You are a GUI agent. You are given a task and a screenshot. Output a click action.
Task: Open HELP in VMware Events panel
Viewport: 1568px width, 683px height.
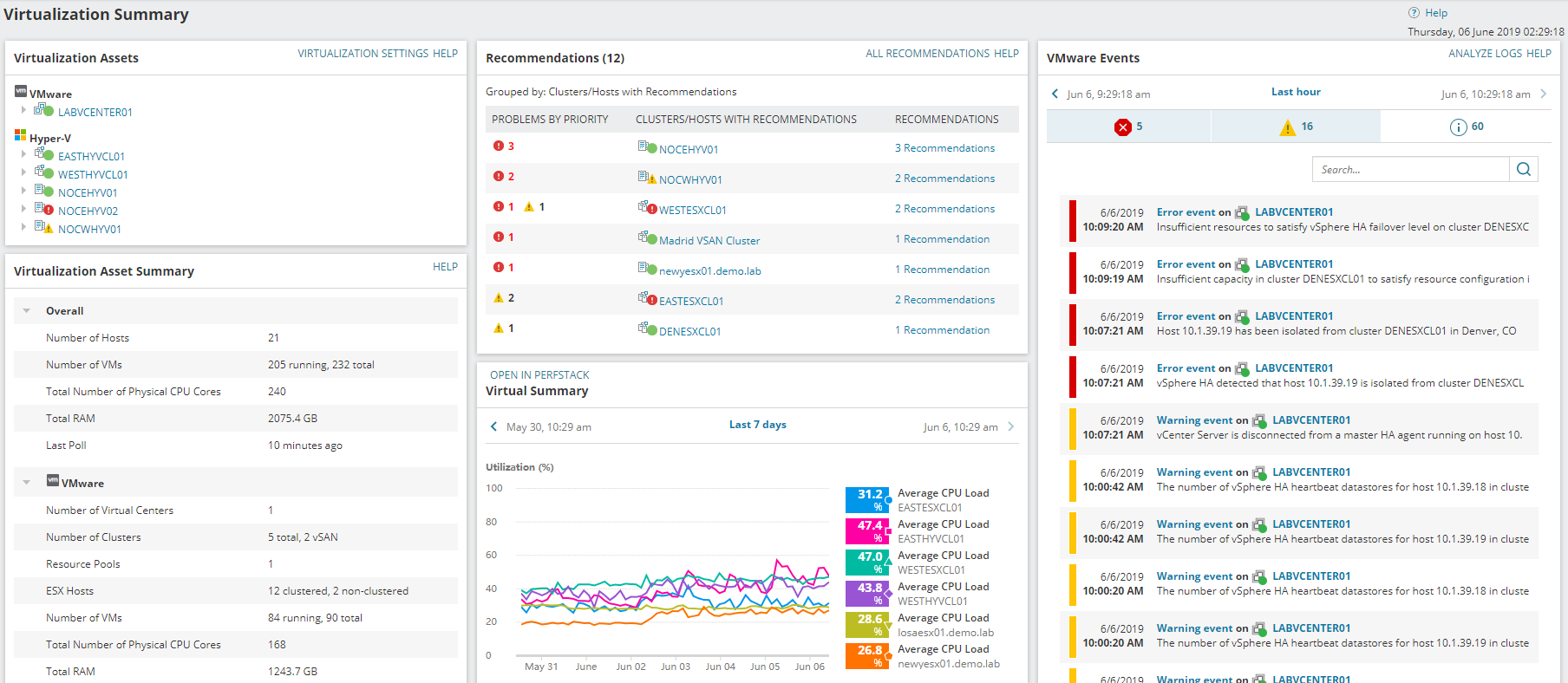click(x=1539, y=54)
